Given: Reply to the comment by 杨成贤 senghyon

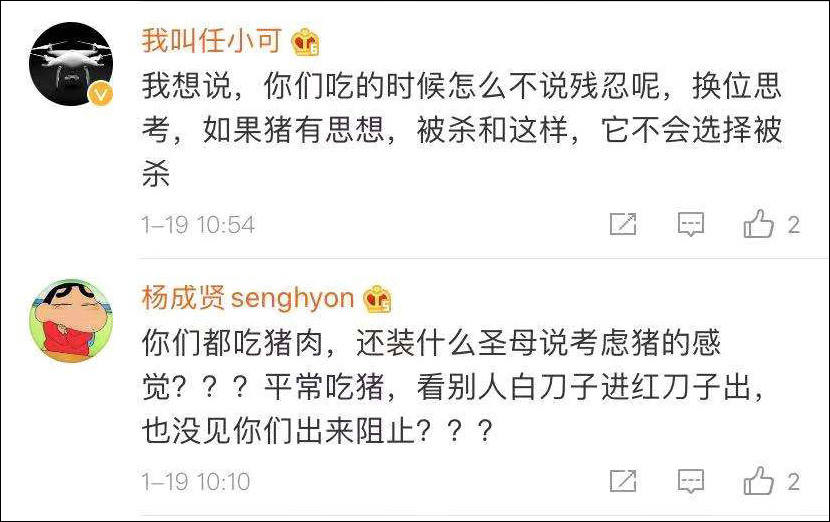Looking at the screenshot, I should (691, 482).
